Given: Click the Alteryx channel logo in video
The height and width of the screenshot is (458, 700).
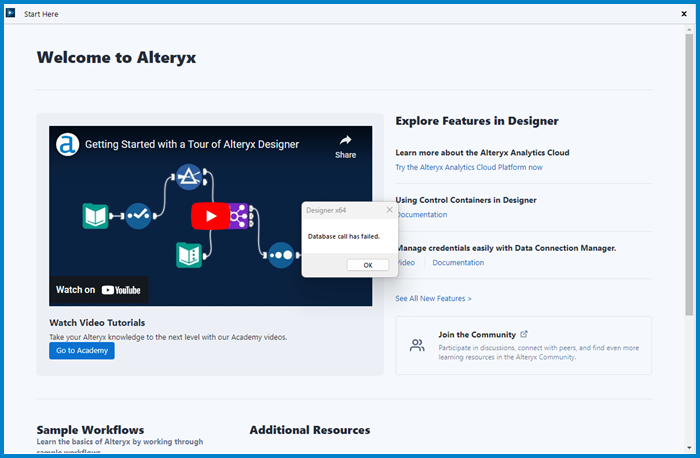Looking at the screenshot, I should click(68, 144).
